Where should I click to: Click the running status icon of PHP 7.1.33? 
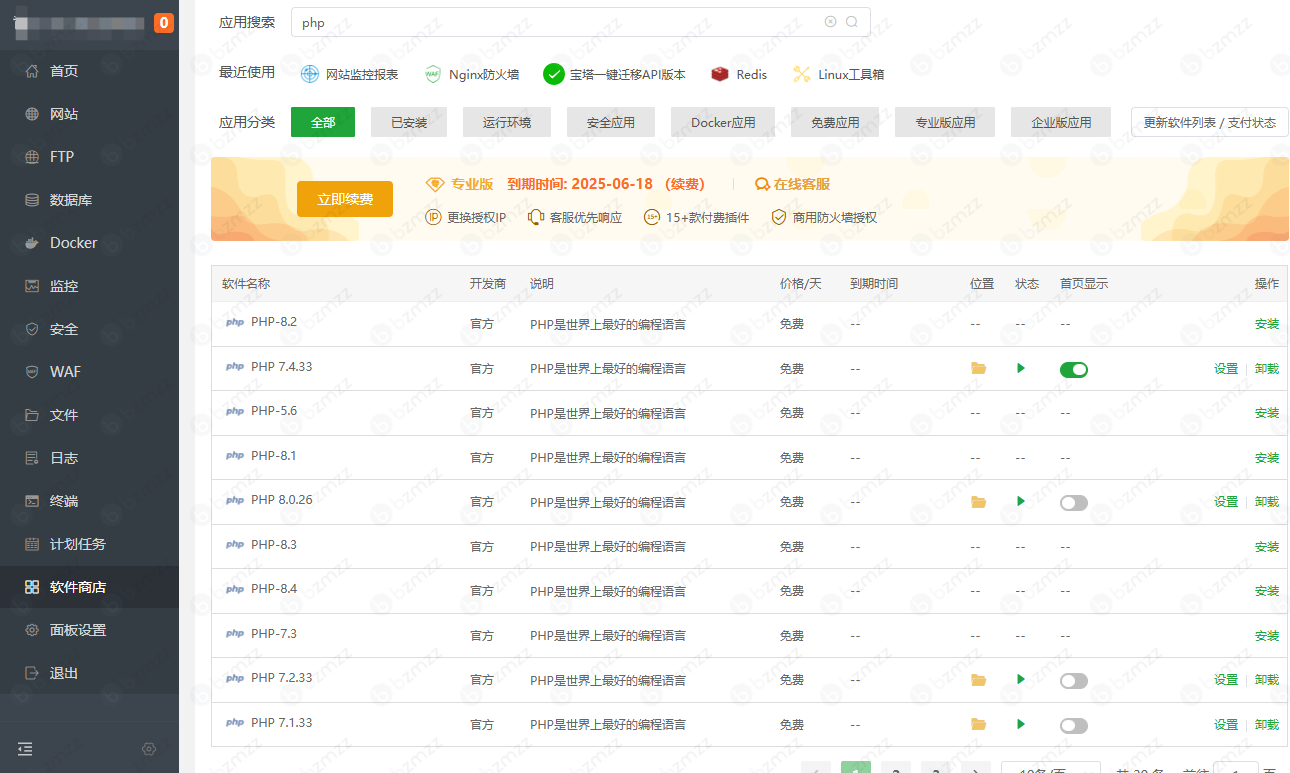click(1021, 723)
